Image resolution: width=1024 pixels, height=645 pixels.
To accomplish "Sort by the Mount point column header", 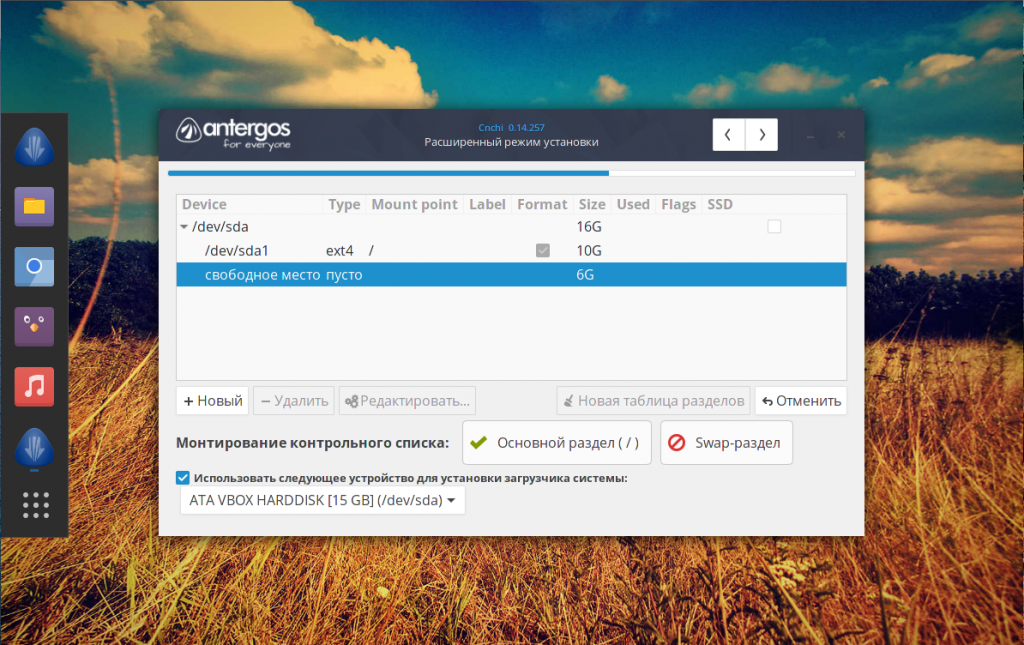I will pyautogui.click(x=414, y=204).
